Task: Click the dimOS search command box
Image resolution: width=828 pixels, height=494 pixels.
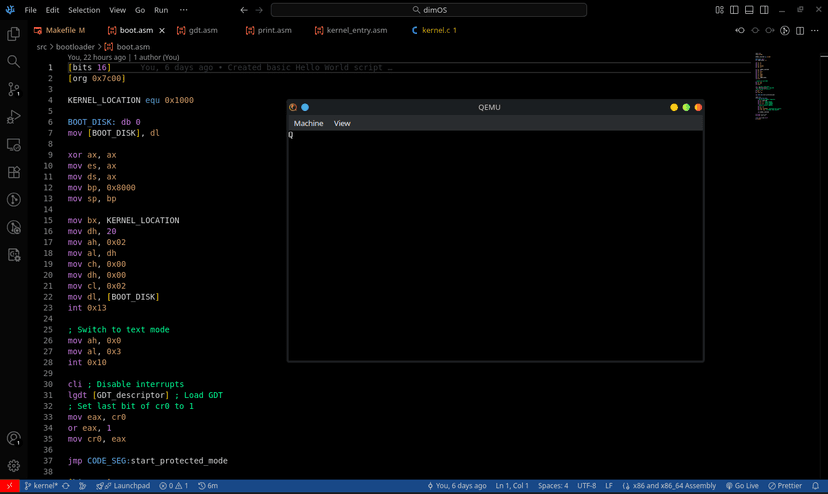Action: pos(429,10)
